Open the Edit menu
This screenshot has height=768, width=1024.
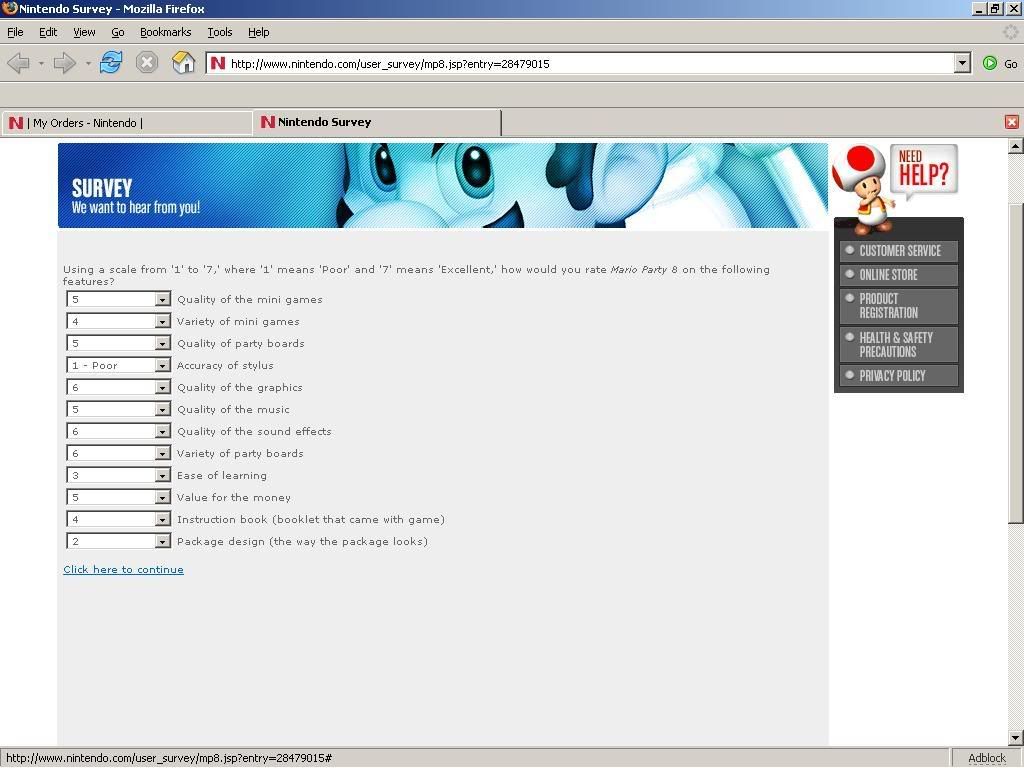pyautogui.click(x=48, y=32)
